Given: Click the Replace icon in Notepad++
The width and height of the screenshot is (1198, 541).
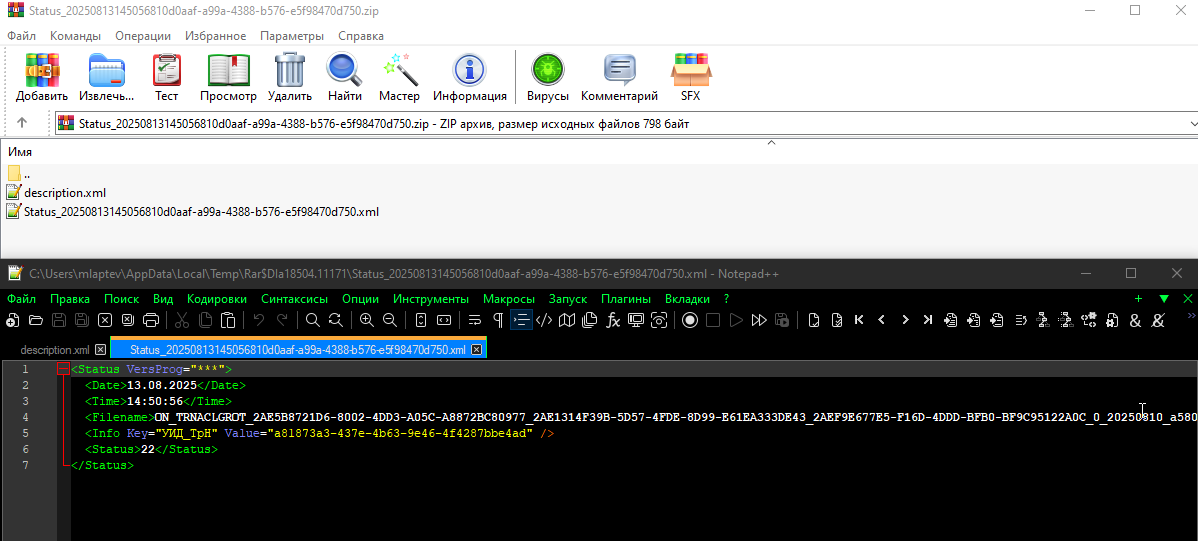Looking at the screenshot, I should 335,320.
